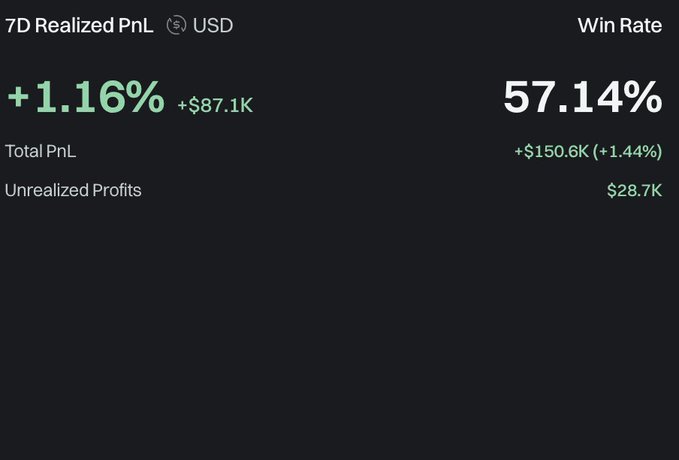679x460 pixels.
Task: Click the word "Profits" in Unrealized Profits
Action: [112, 190]
